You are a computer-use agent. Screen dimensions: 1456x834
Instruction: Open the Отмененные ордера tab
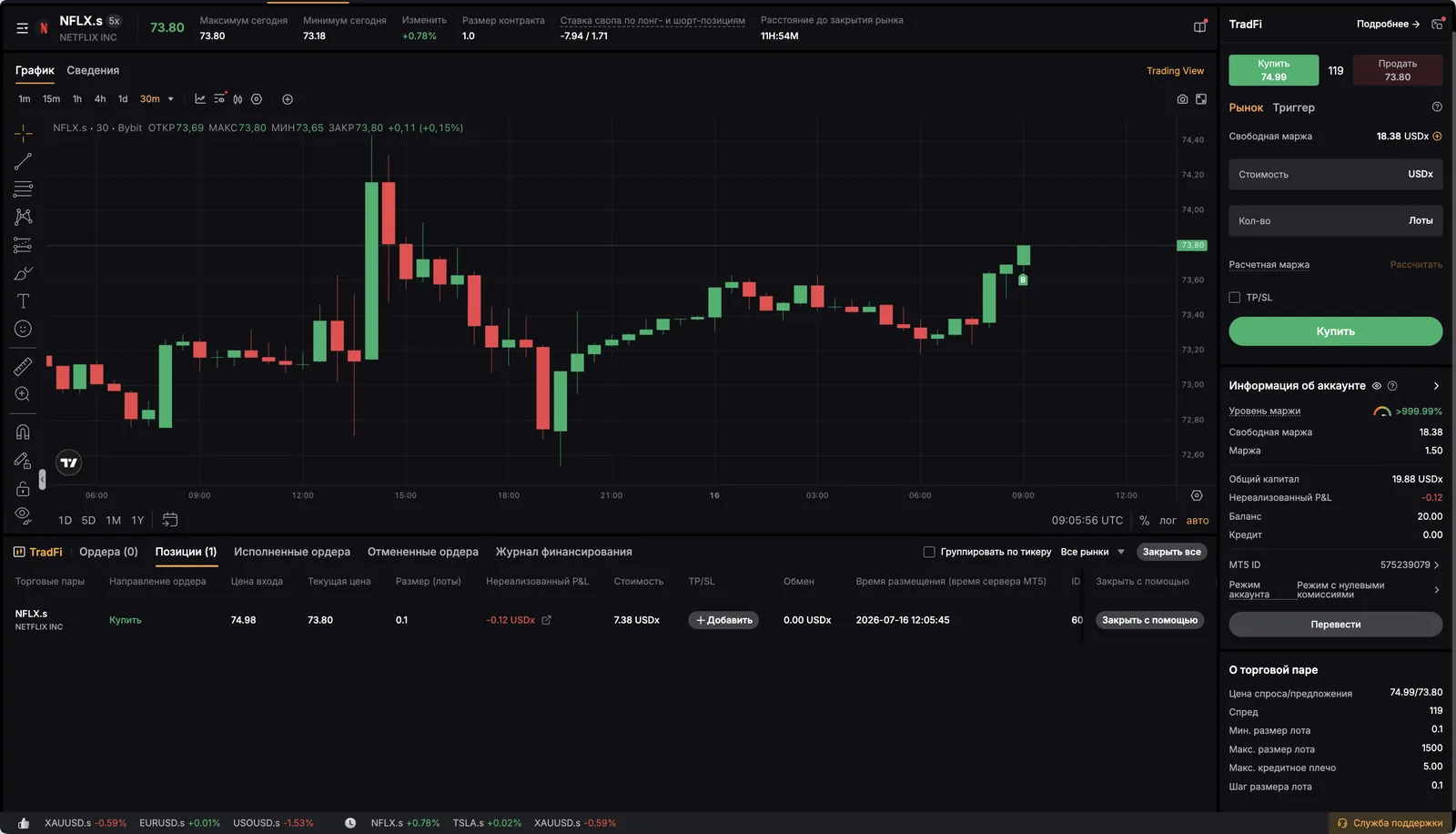pos(423,552)
